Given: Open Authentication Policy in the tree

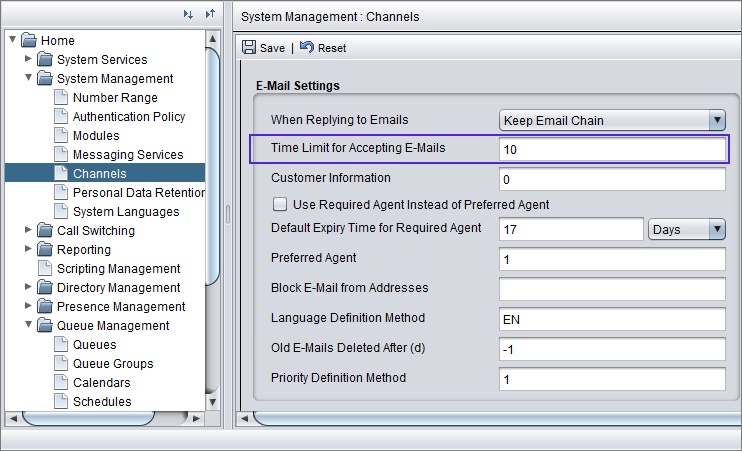Looking at the screenshot, I should click(128, 117).
